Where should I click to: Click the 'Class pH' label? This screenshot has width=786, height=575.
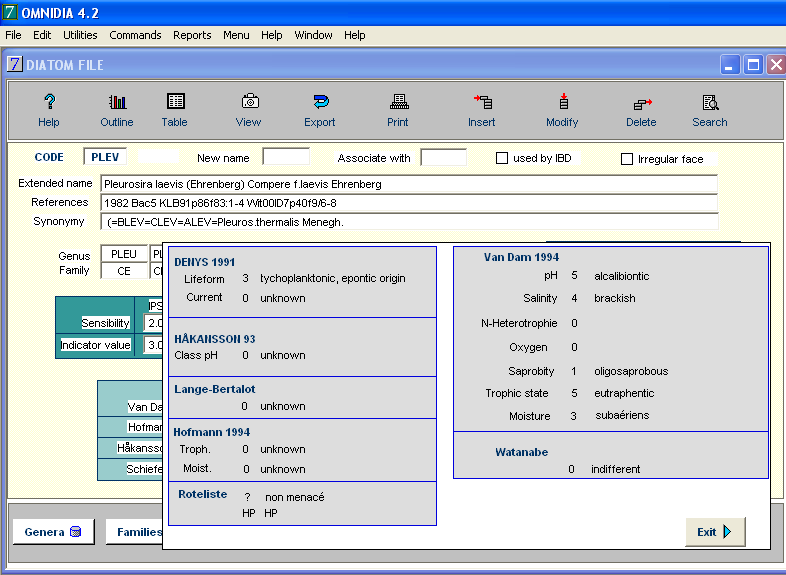(x=196, y=355)
